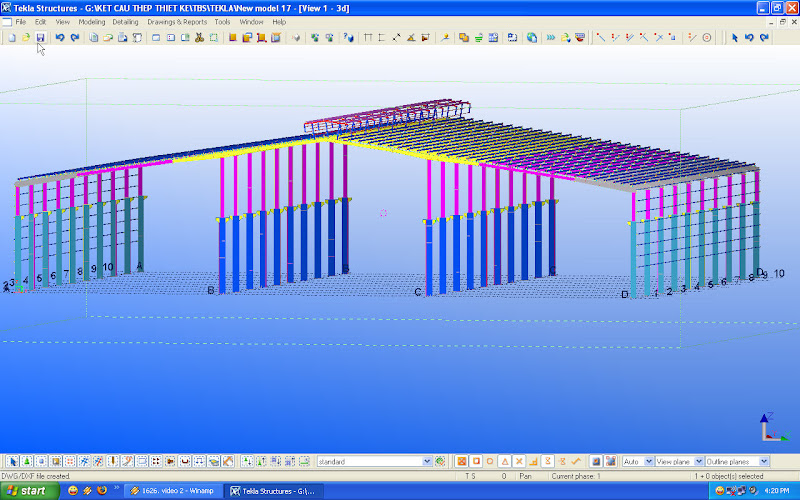The width and height of the screenshot is (800, 500).
Task: Click the Save model icon
Action: click(40, 38)
